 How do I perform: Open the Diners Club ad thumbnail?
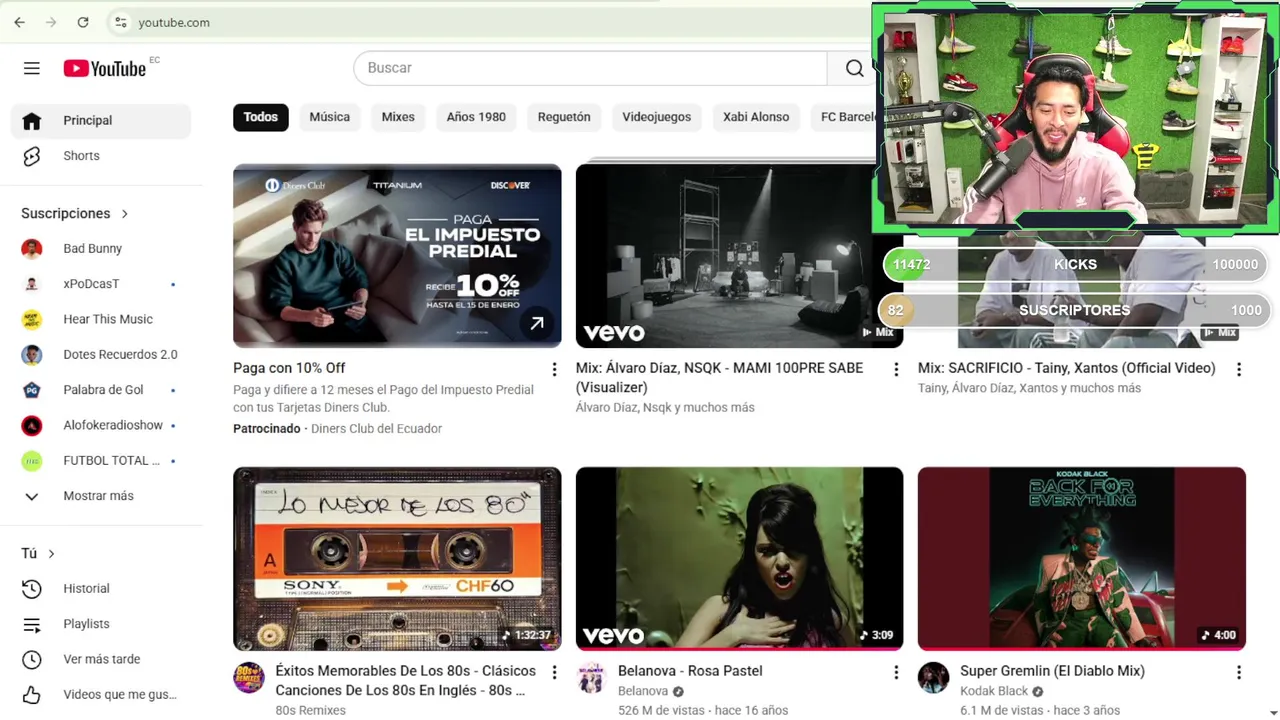click(x=397, y=256)
